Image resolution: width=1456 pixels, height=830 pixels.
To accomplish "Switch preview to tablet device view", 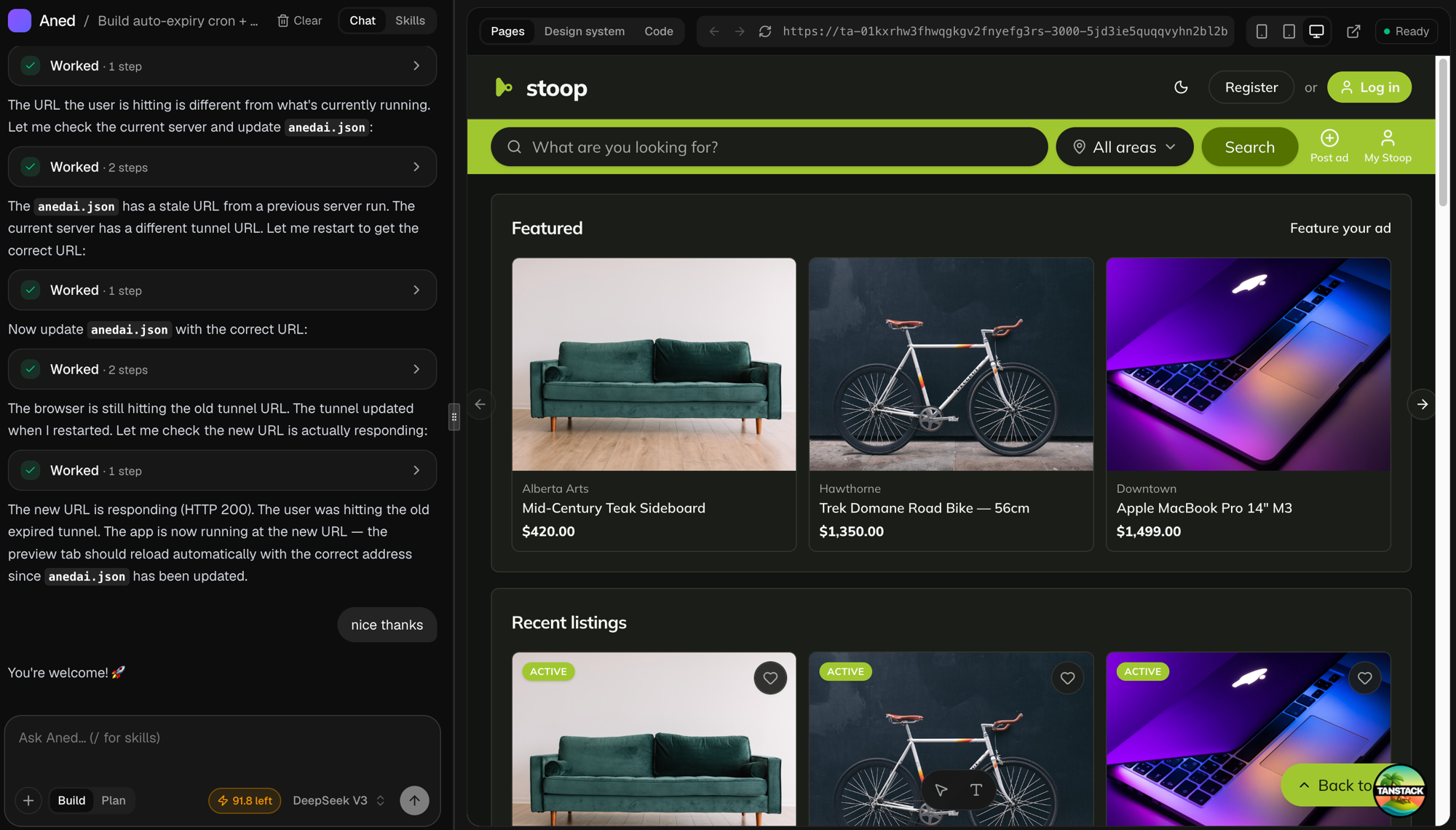I will point(1289,31).
